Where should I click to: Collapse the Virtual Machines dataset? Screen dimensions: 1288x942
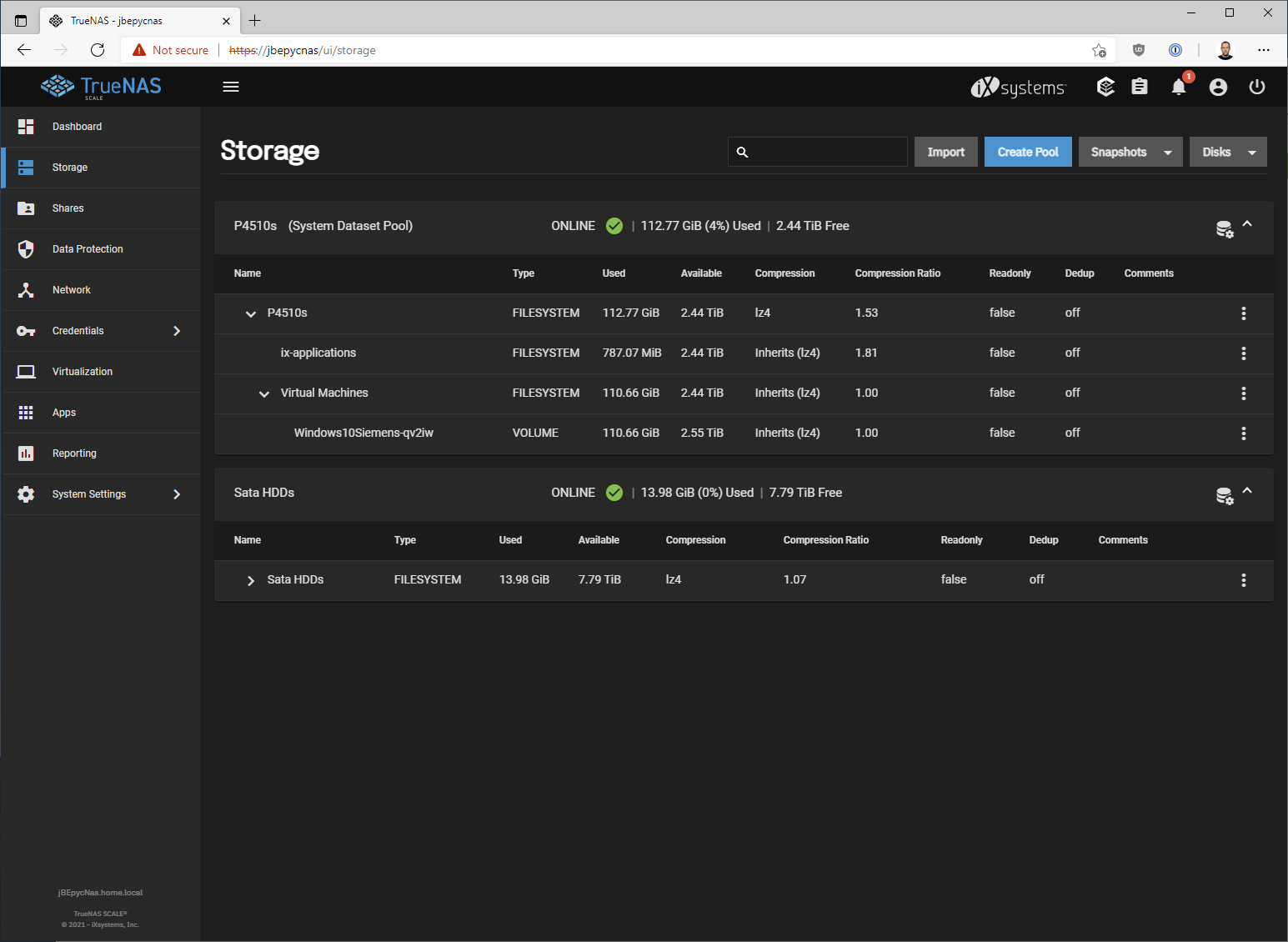264,394
